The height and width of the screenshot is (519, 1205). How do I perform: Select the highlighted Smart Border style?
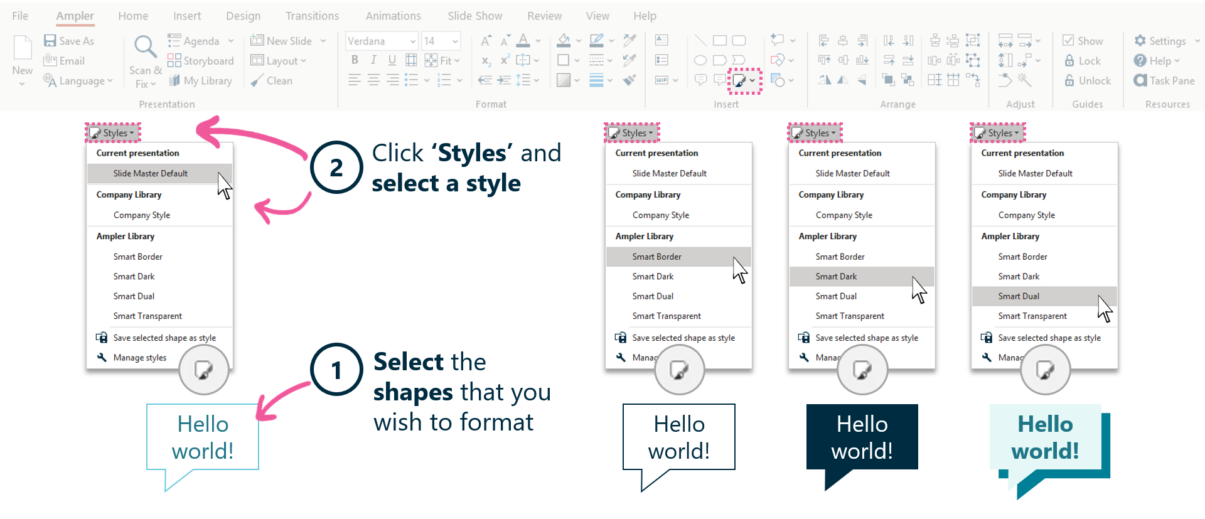tap(678, 257)
